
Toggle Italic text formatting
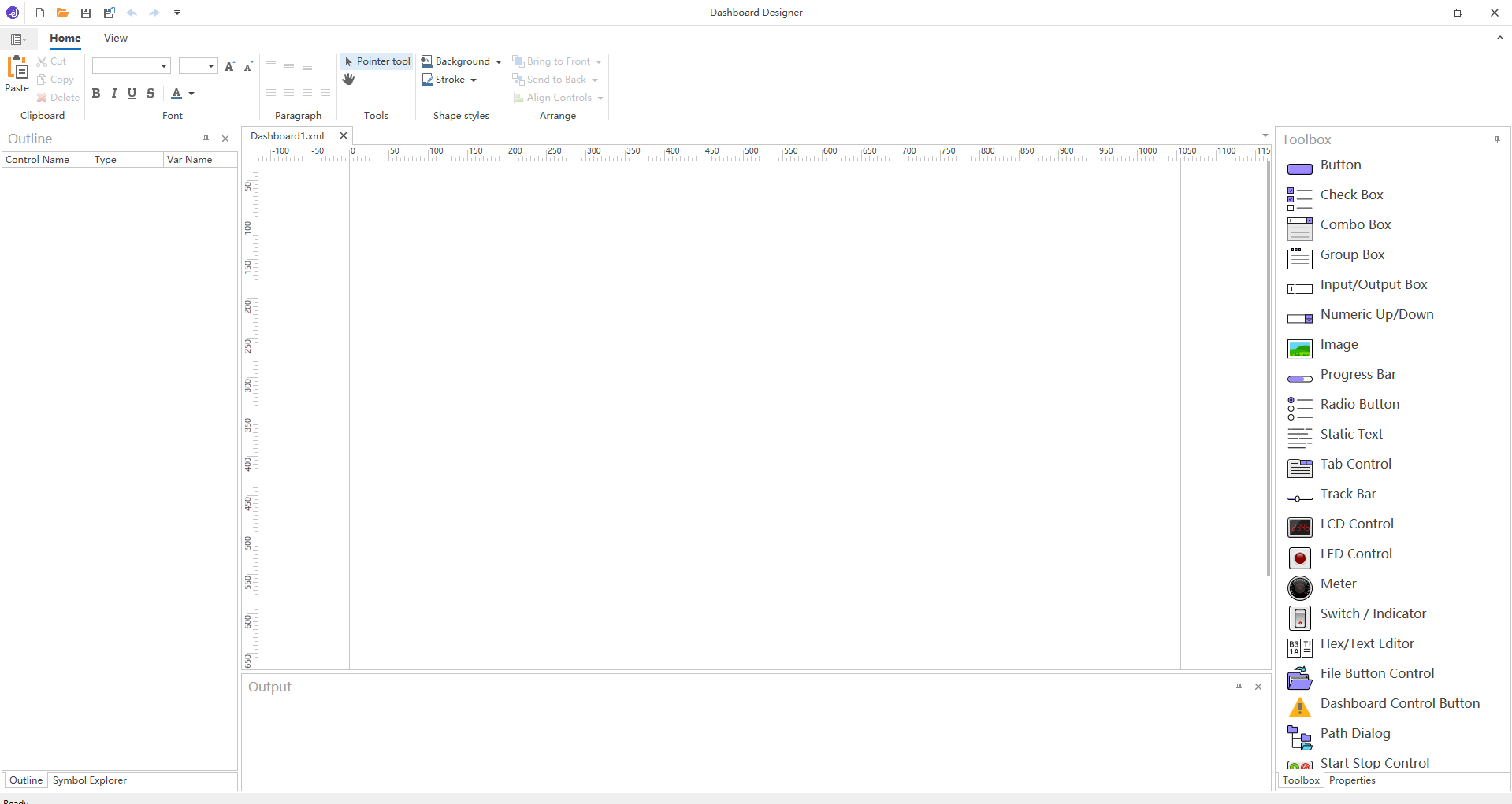tap(114, 94)
